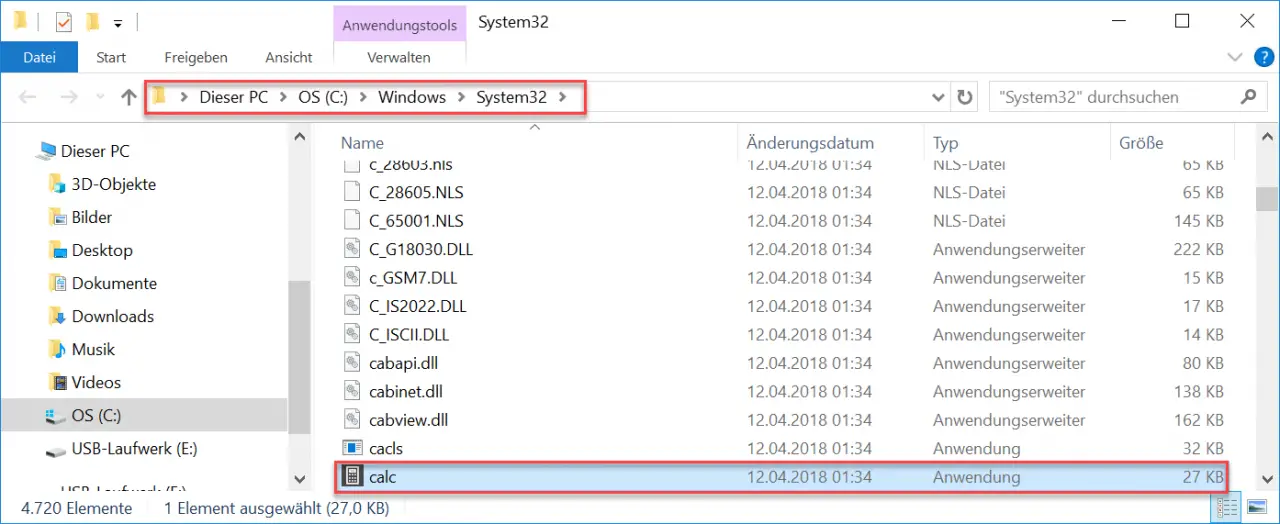Sort by the Änderungsdatum column header
This screenshot has width=1280, height=524.
[x=810, y=143]
